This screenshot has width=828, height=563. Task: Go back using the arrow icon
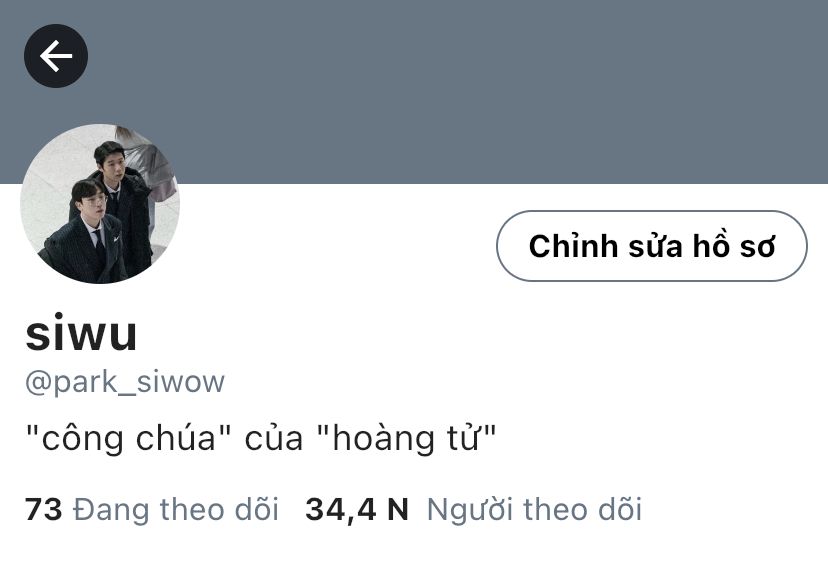56,56
